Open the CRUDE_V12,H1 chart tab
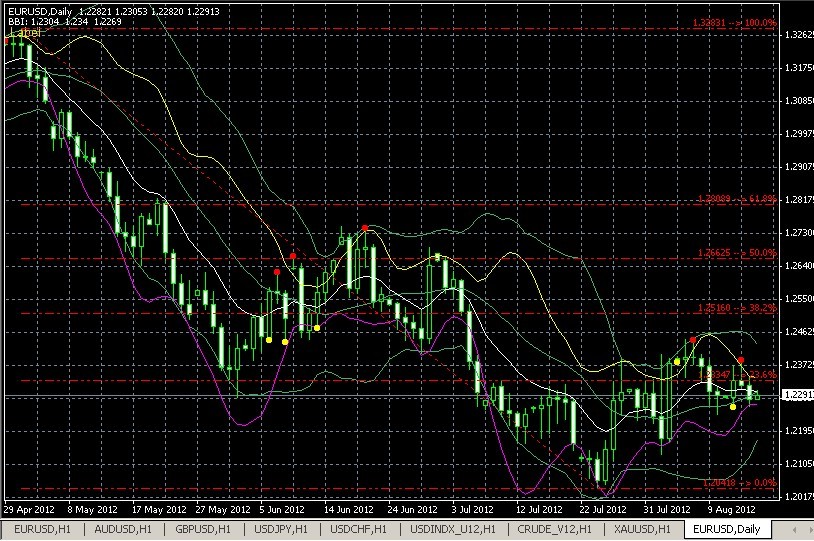 pyautogui.click(x=554, y=530)
